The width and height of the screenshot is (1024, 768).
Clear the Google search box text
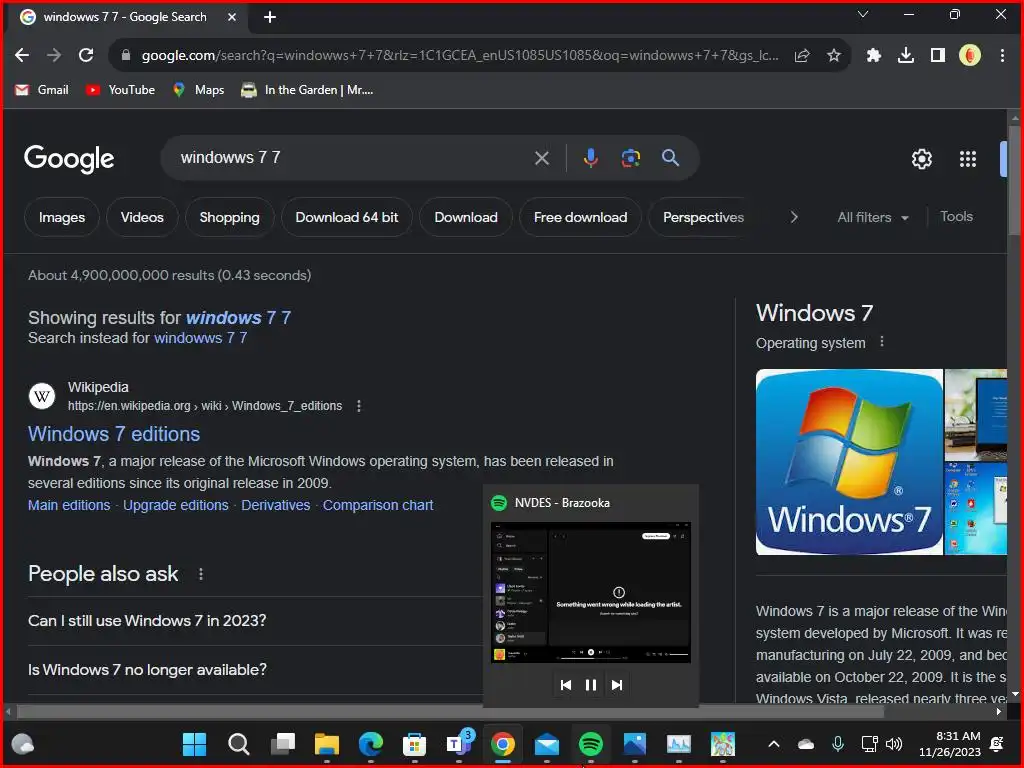click(541, 158)
